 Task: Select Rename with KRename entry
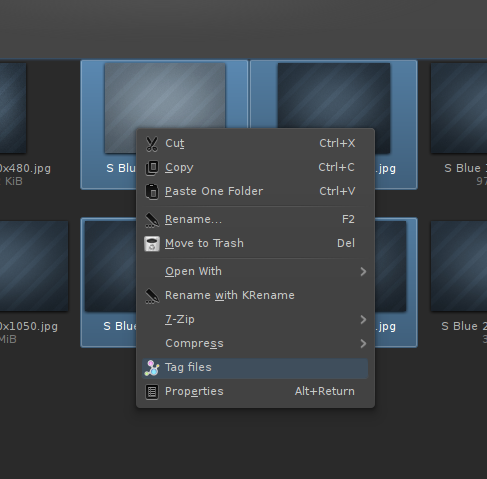coord(255,296)
